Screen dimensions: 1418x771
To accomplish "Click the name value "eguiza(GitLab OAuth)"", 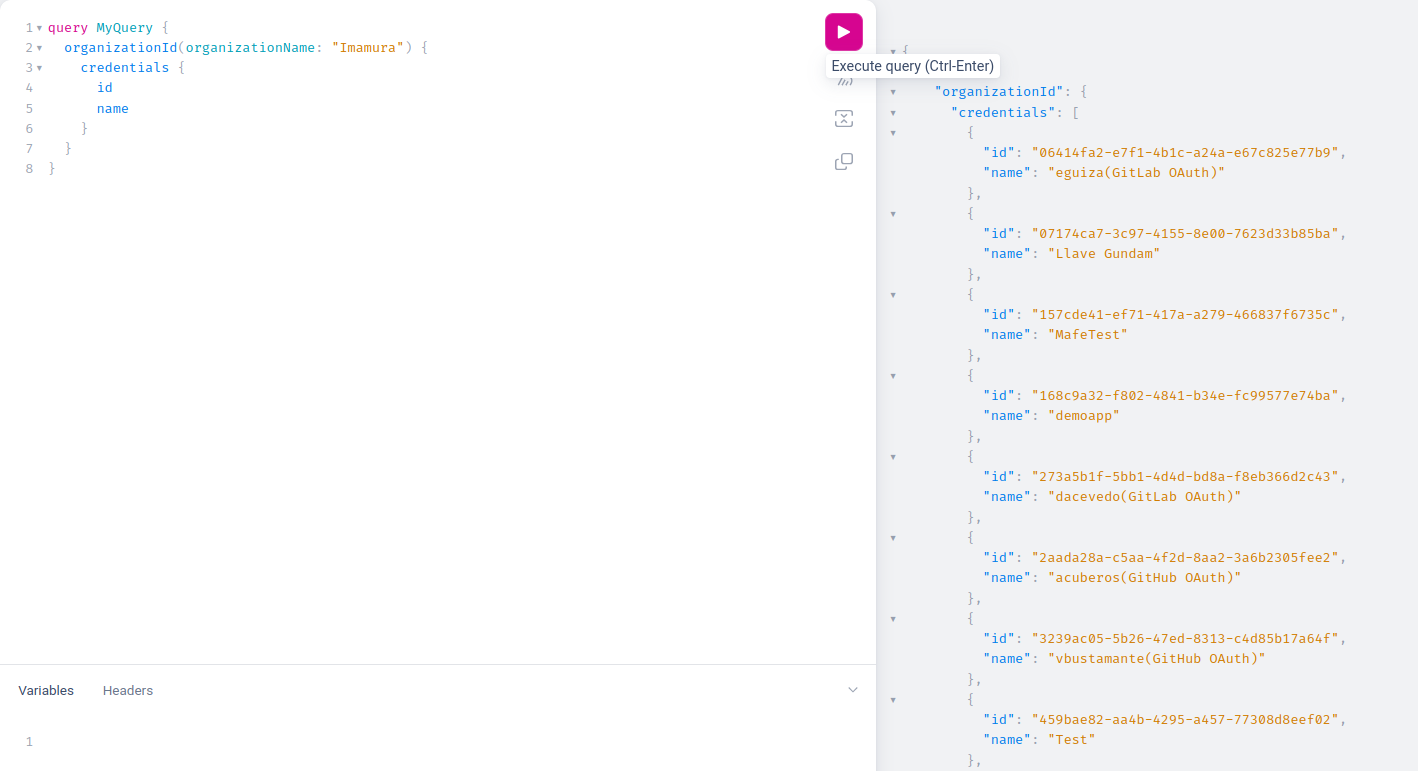I will point(1136,172).
